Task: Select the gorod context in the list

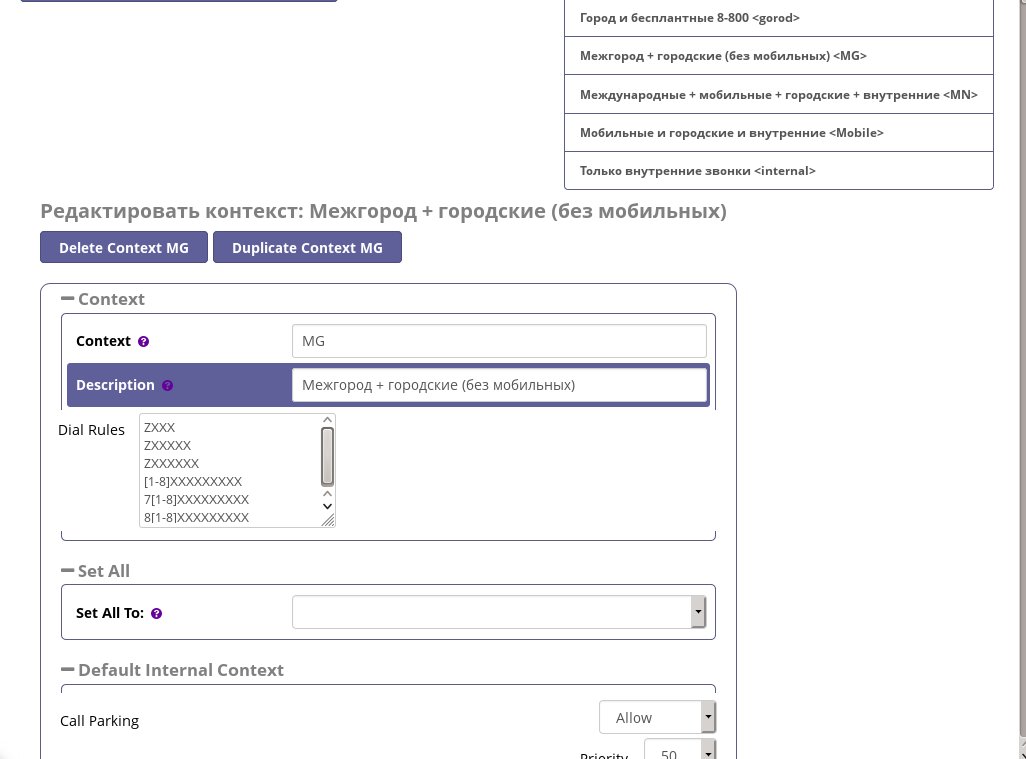Action: pos(778,18)
